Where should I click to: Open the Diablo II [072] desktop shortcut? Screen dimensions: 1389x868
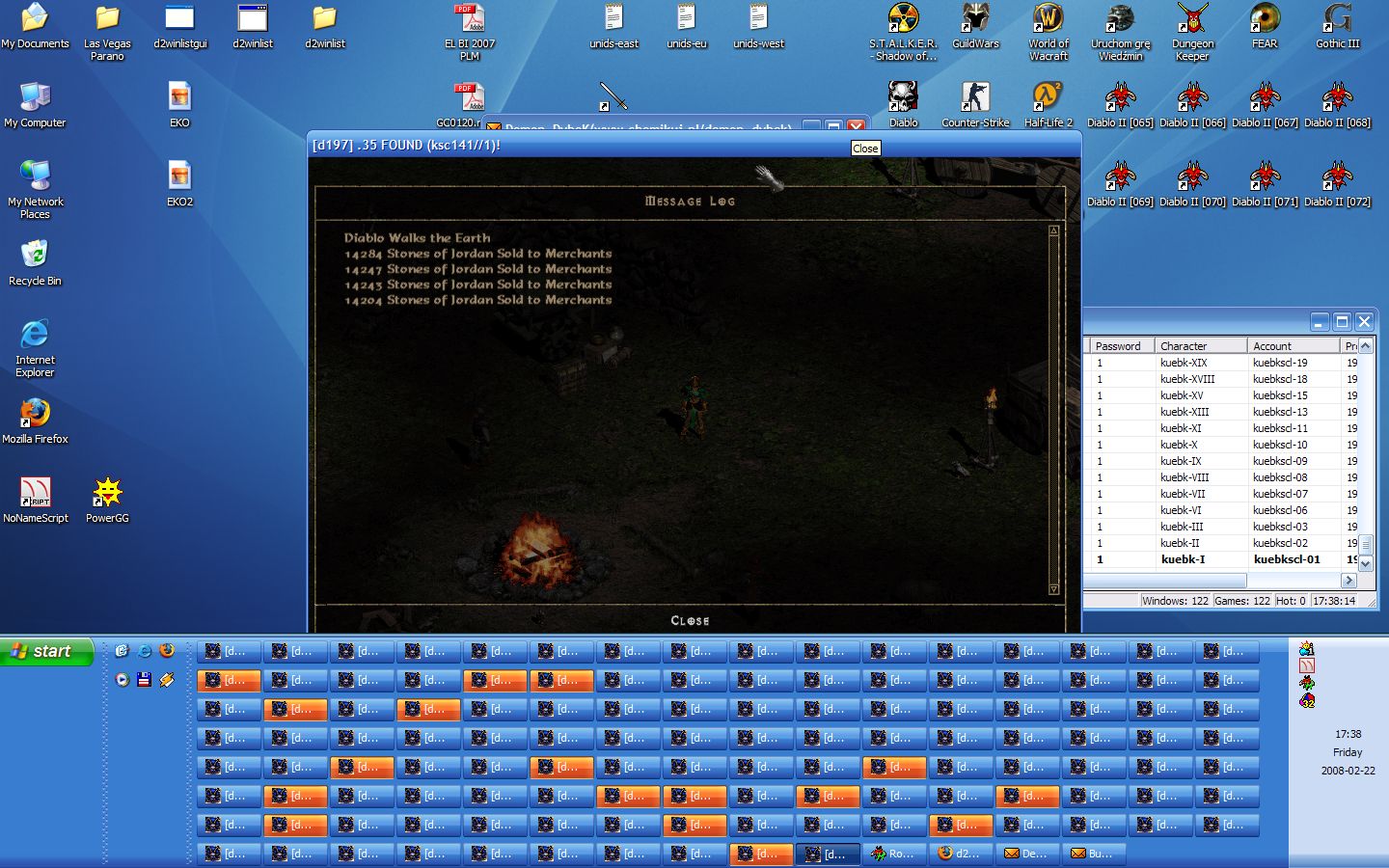(1337, 183)
